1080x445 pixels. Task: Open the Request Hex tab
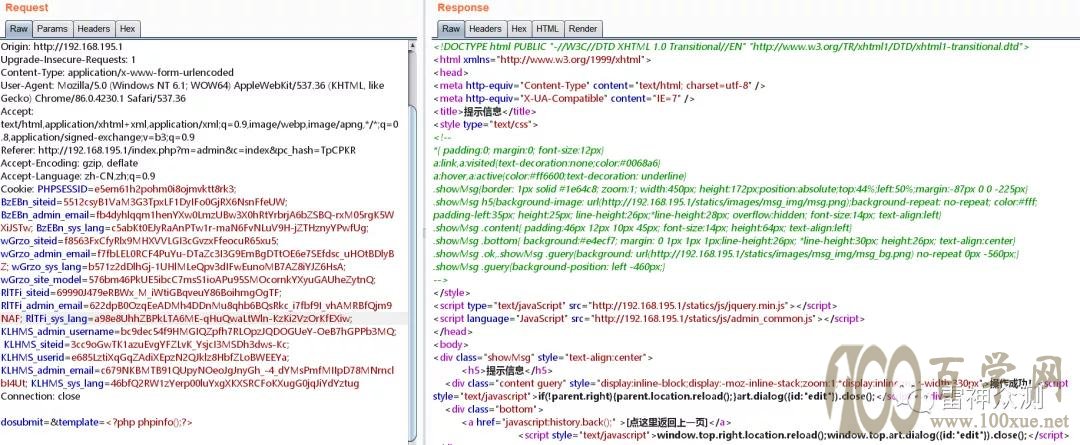127,29
